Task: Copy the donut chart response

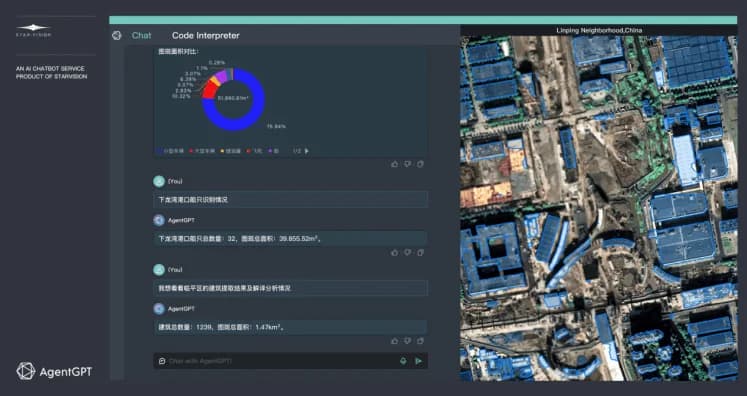Action: pyautogui.click(x=420, y=164)
